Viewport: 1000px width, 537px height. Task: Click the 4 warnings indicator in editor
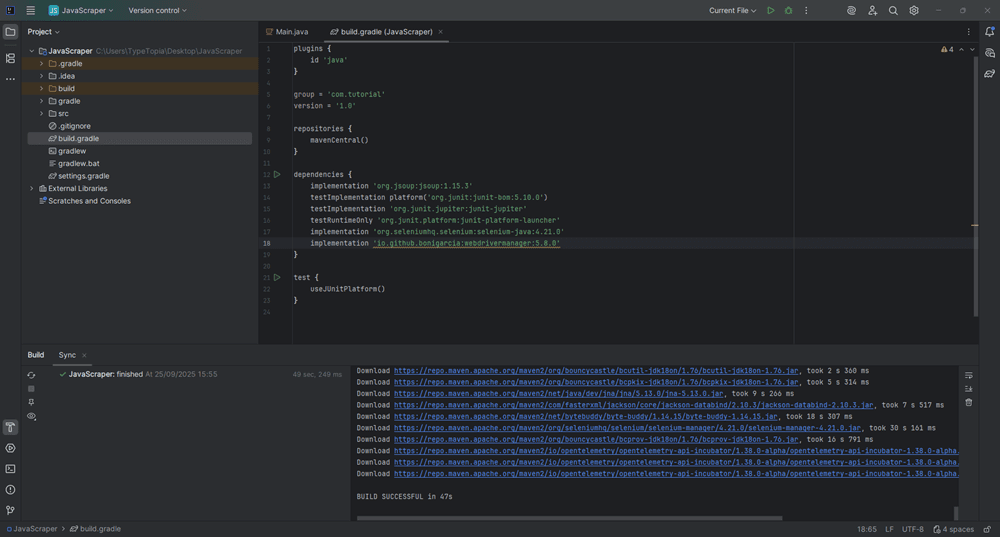[947, 49]
